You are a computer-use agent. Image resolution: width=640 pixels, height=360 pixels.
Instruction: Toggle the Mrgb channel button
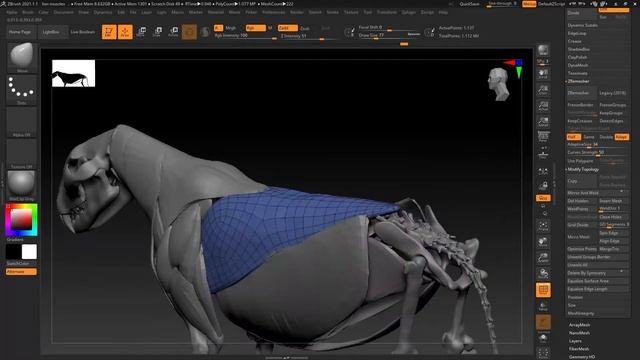[x=231, y=28]
